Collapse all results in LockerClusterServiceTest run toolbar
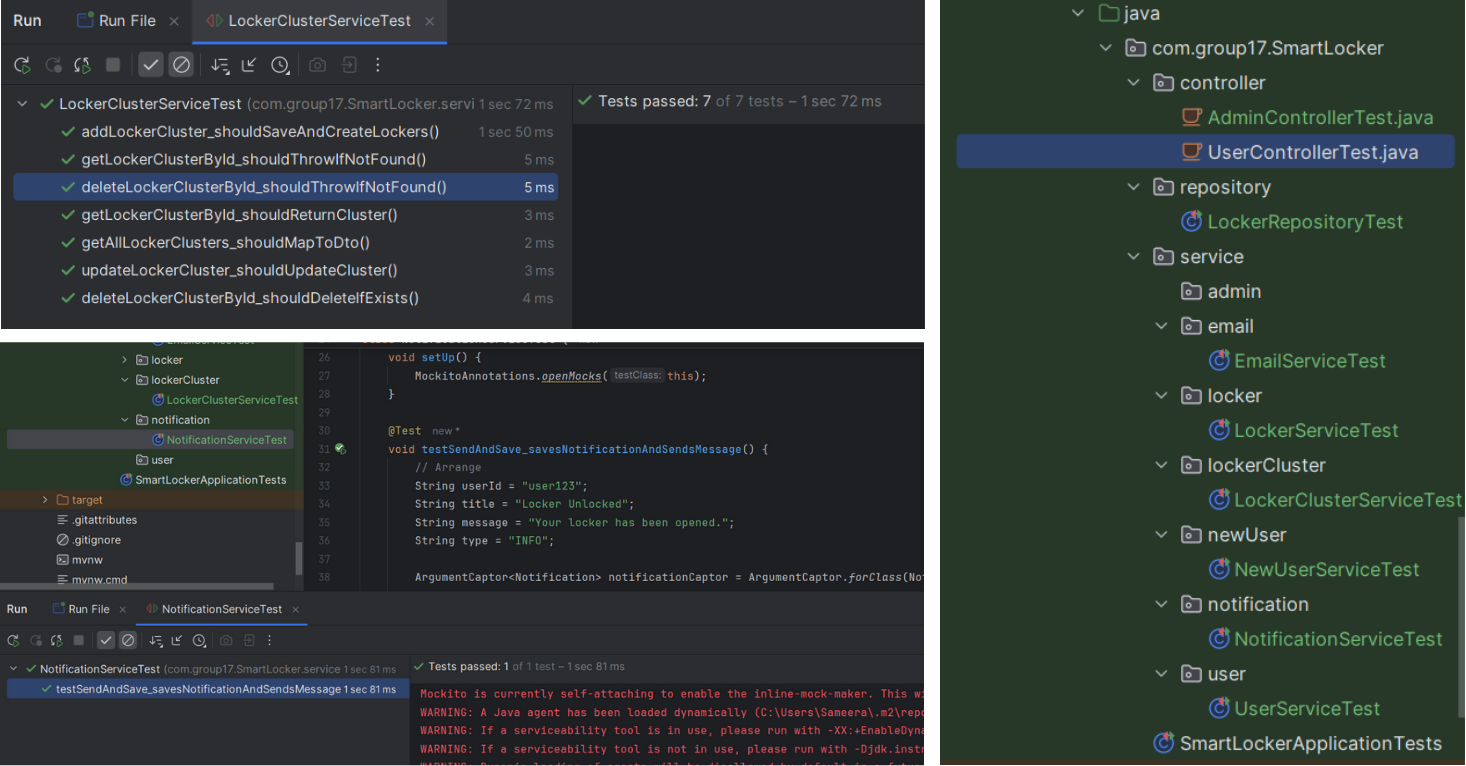The height and width of the screenshot is (766, 1466). (250, 65)
